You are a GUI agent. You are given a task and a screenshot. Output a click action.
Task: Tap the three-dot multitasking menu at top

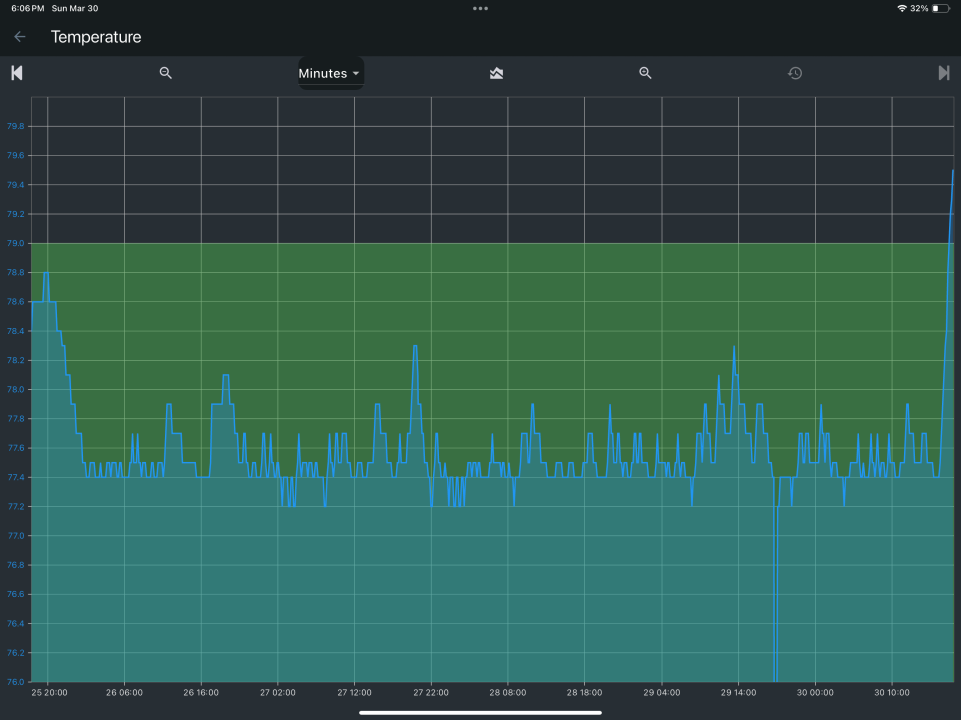tap(480, 8)
